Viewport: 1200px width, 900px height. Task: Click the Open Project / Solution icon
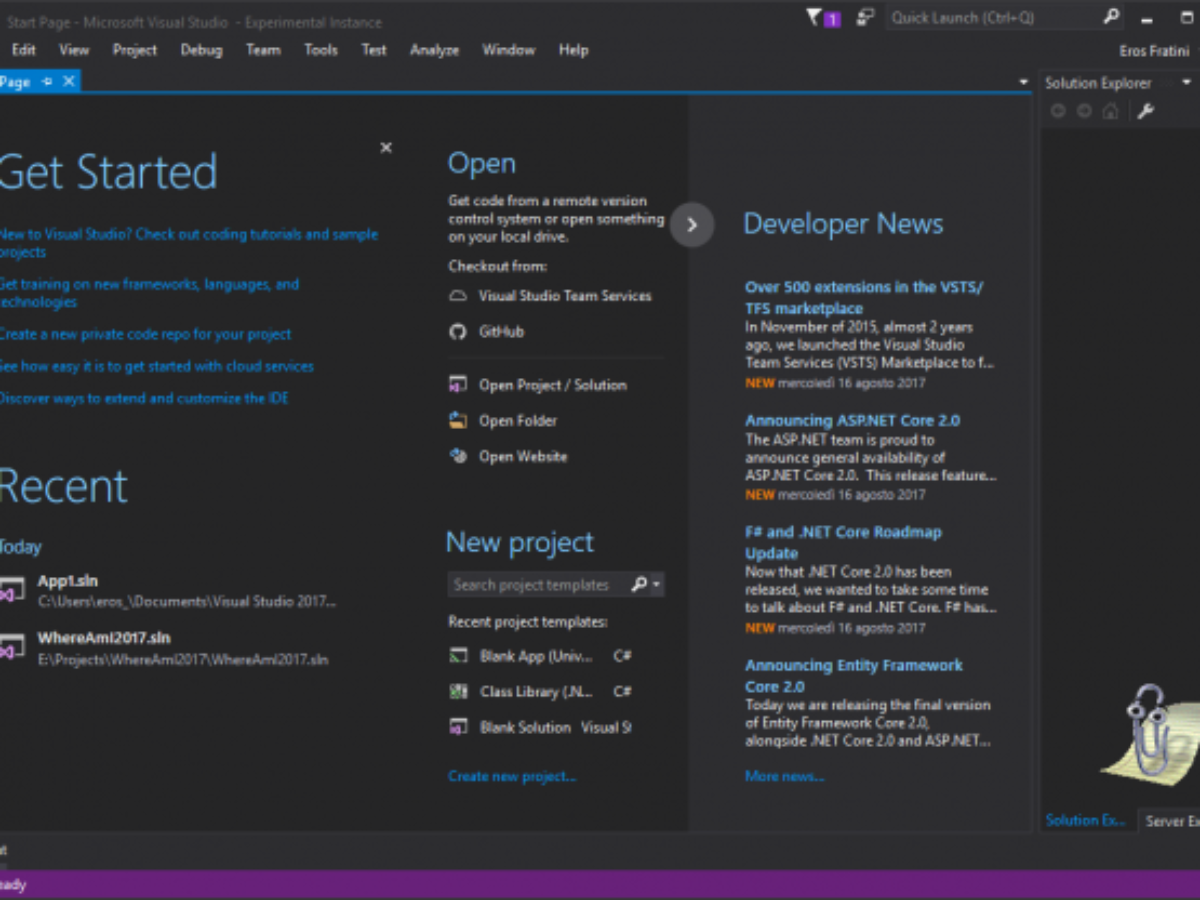458,385
